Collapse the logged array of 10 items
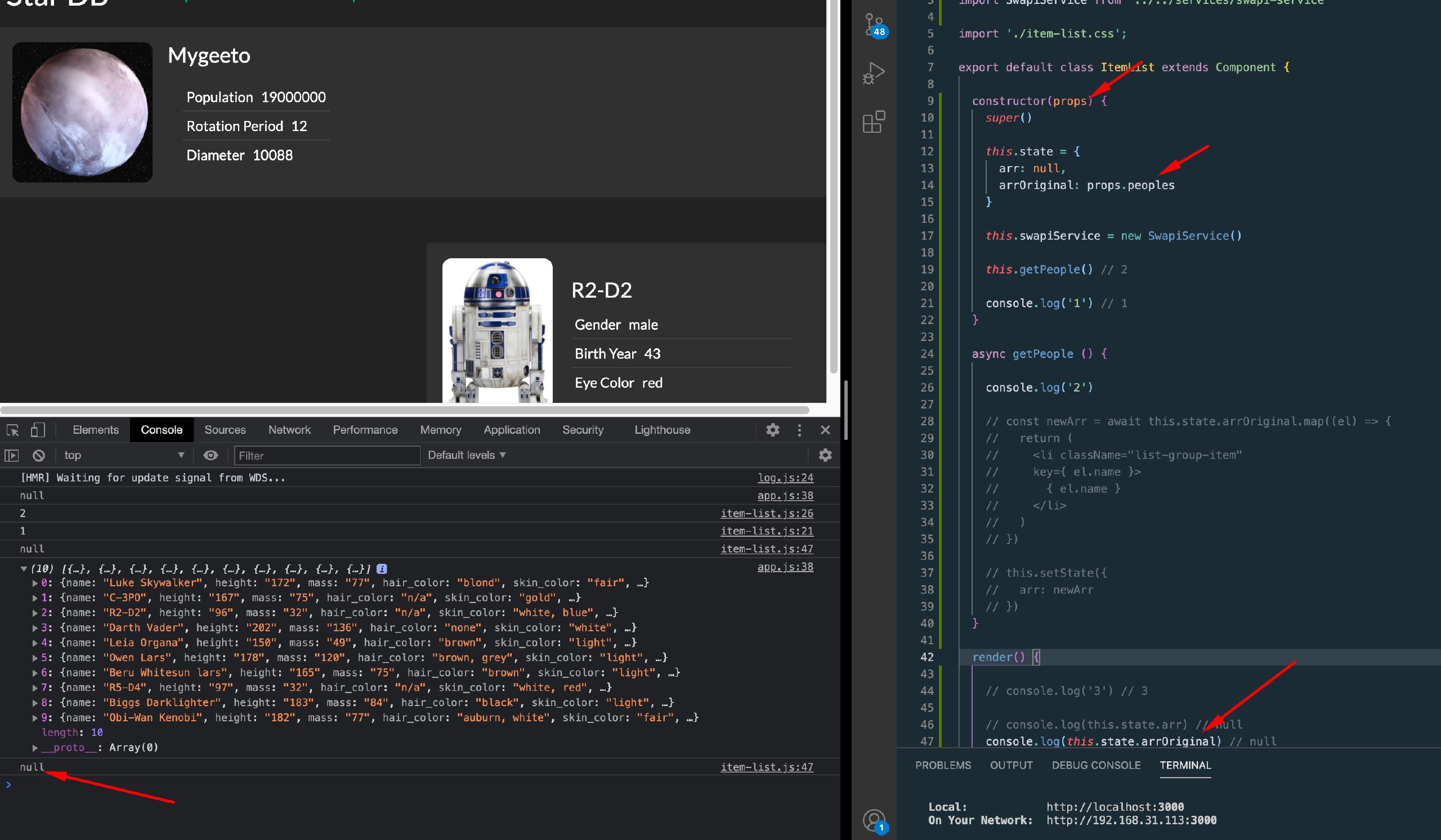The image size is (1441, 840). coord(24,569)
